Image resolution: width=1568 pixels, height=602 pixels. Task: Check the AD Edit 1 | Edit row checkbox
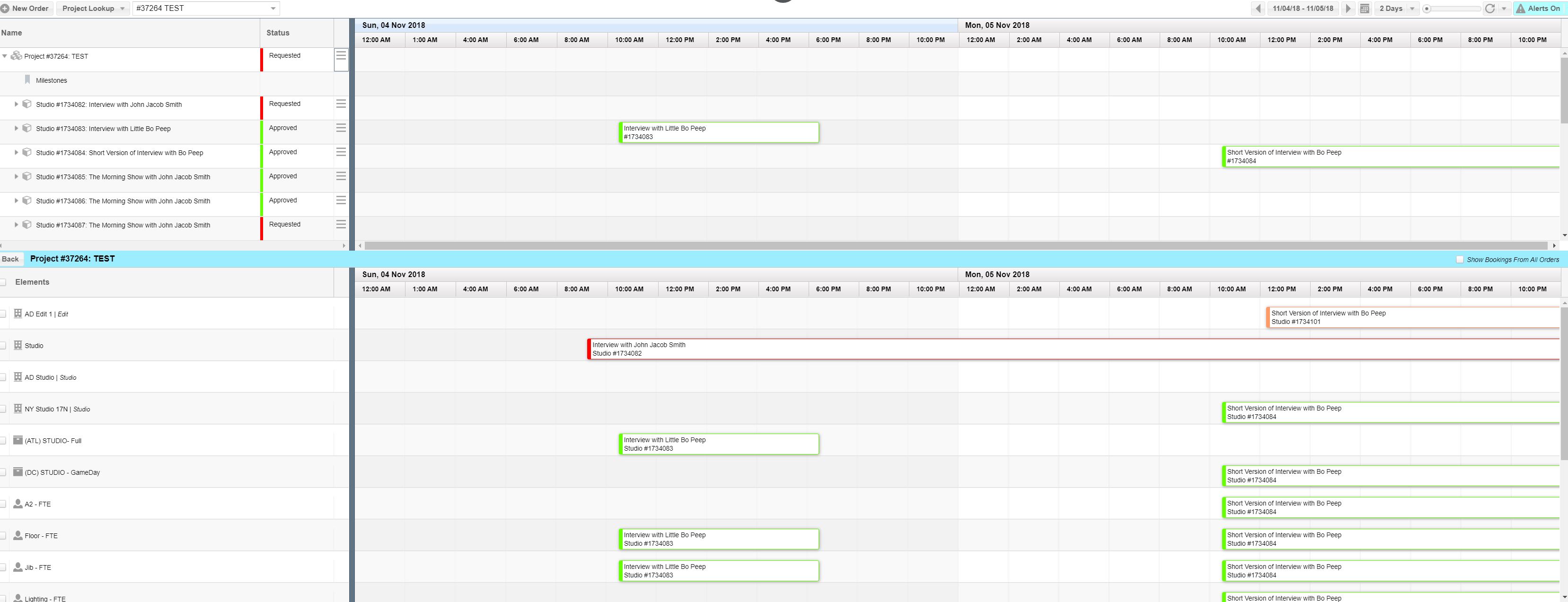coord(3,314)
